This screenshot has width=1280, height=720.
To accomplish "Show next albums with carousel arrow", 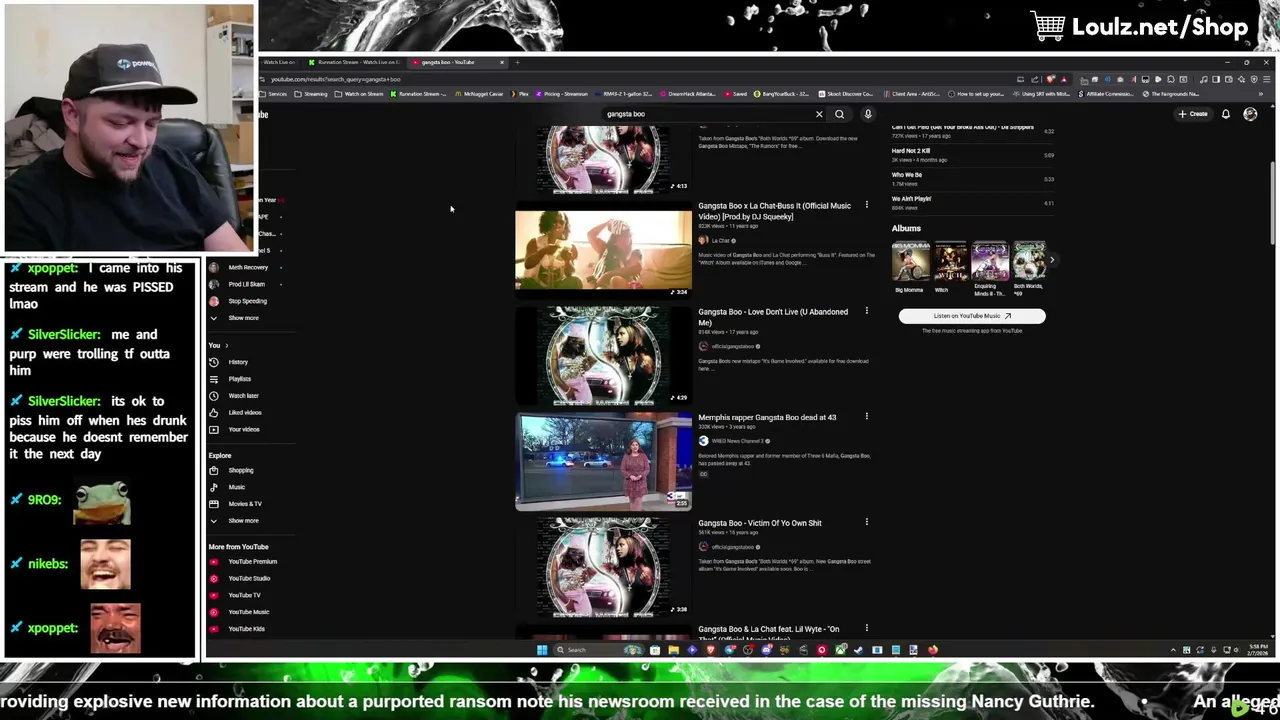I will coord(1051,260).
